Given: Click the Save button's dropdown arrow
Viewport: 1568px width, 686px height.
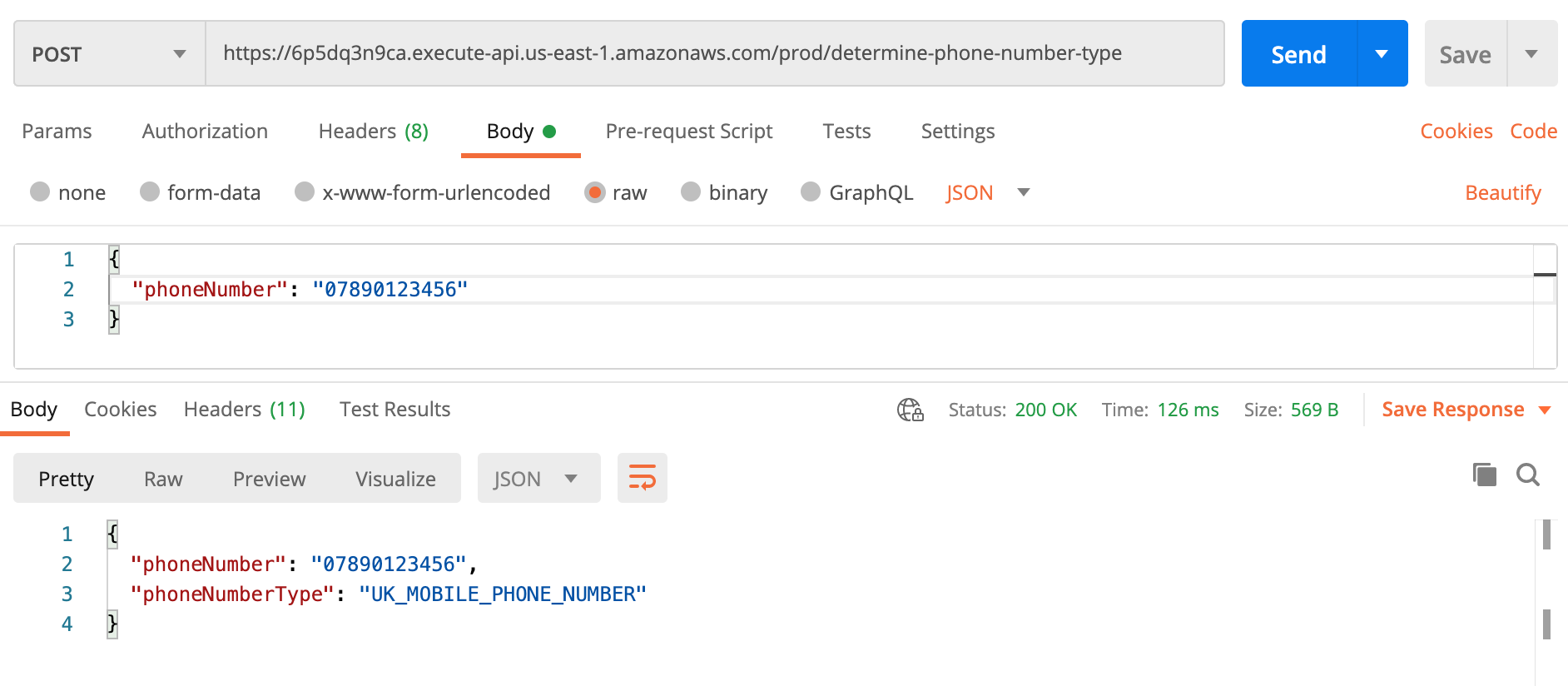Looking at the screenshot, I should [1531, 54].
